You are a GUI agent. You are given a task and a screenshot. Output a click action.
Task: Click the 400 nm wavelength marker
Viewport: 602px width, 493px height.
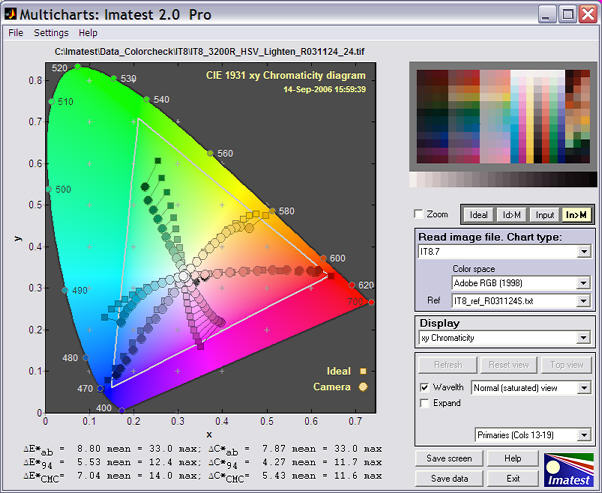[122, 410]
